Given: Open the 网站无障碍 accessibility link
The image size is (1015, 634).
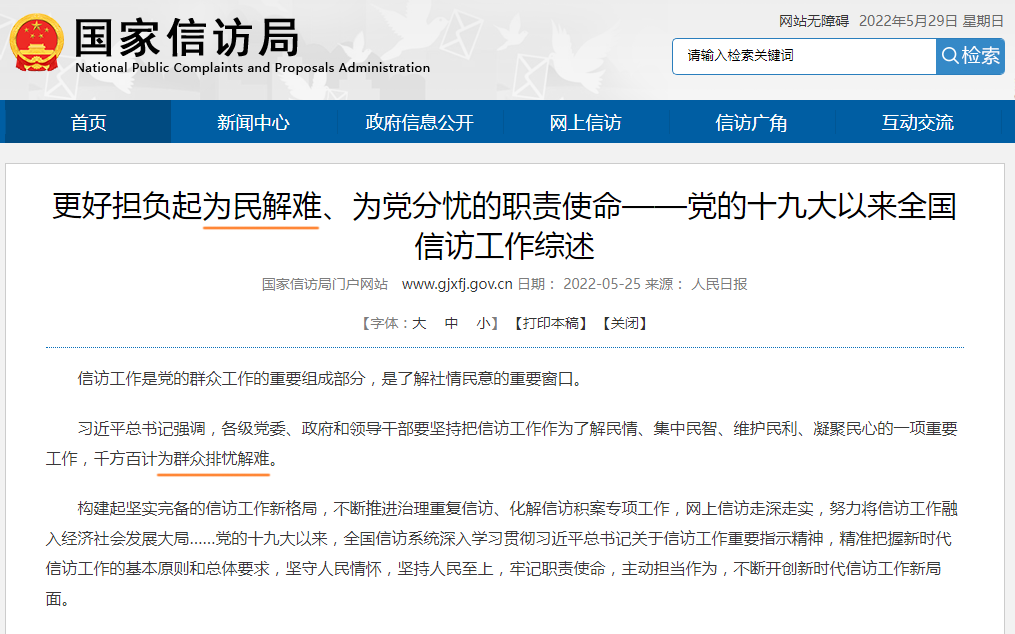Looking at the screenshot, I should click(813, 21).
